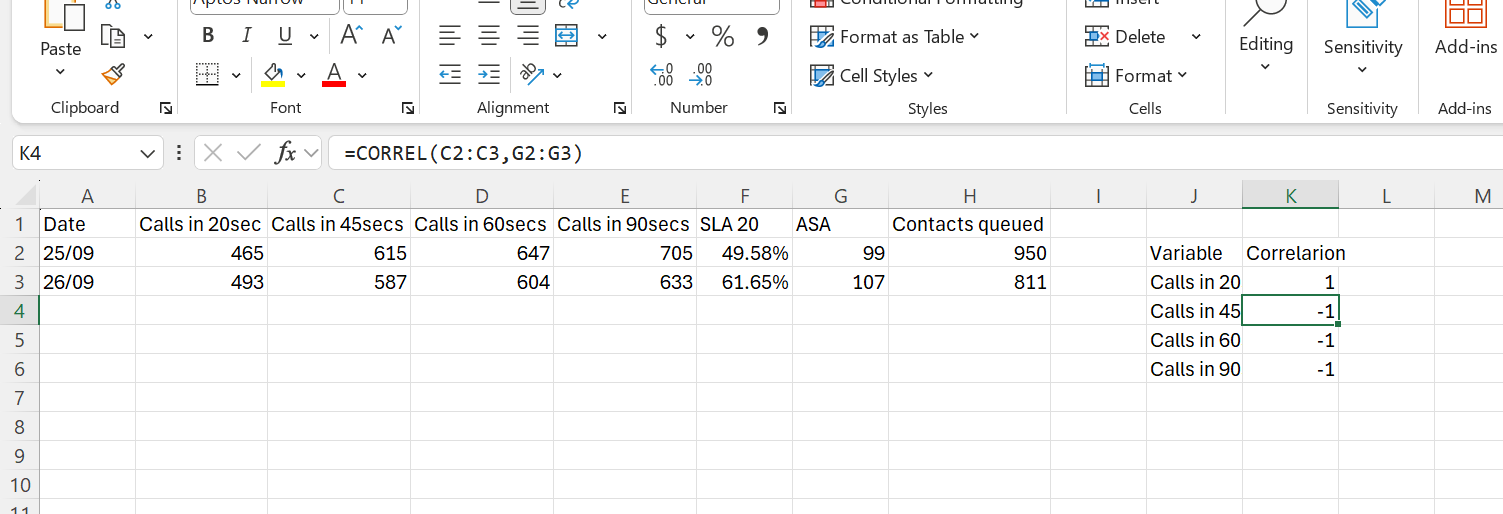The width and height of the screenshot is (1503, 514).
Task: Open the Cell Styles gallery
Action: [871, 75]
